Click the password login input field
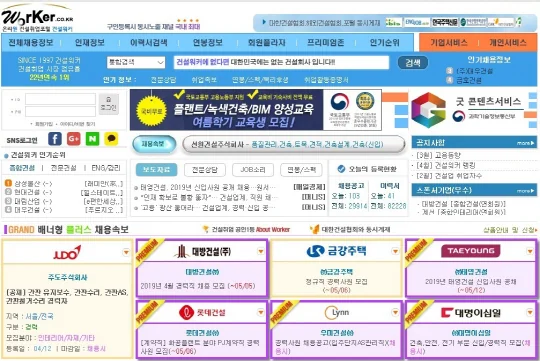The image size is (540, 361). click(60, 111)
